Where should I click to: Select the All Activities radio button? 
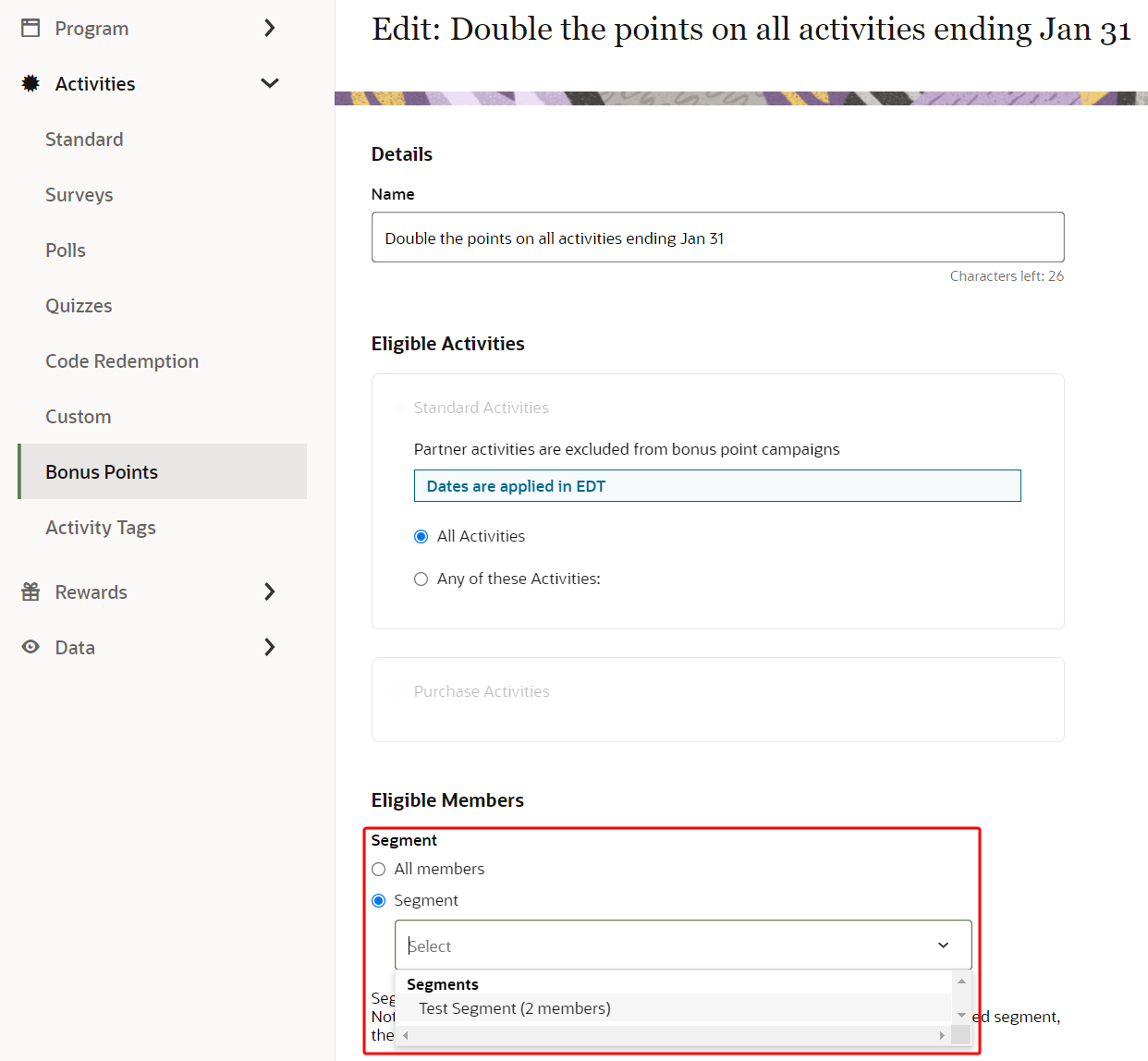click(421, 536)
